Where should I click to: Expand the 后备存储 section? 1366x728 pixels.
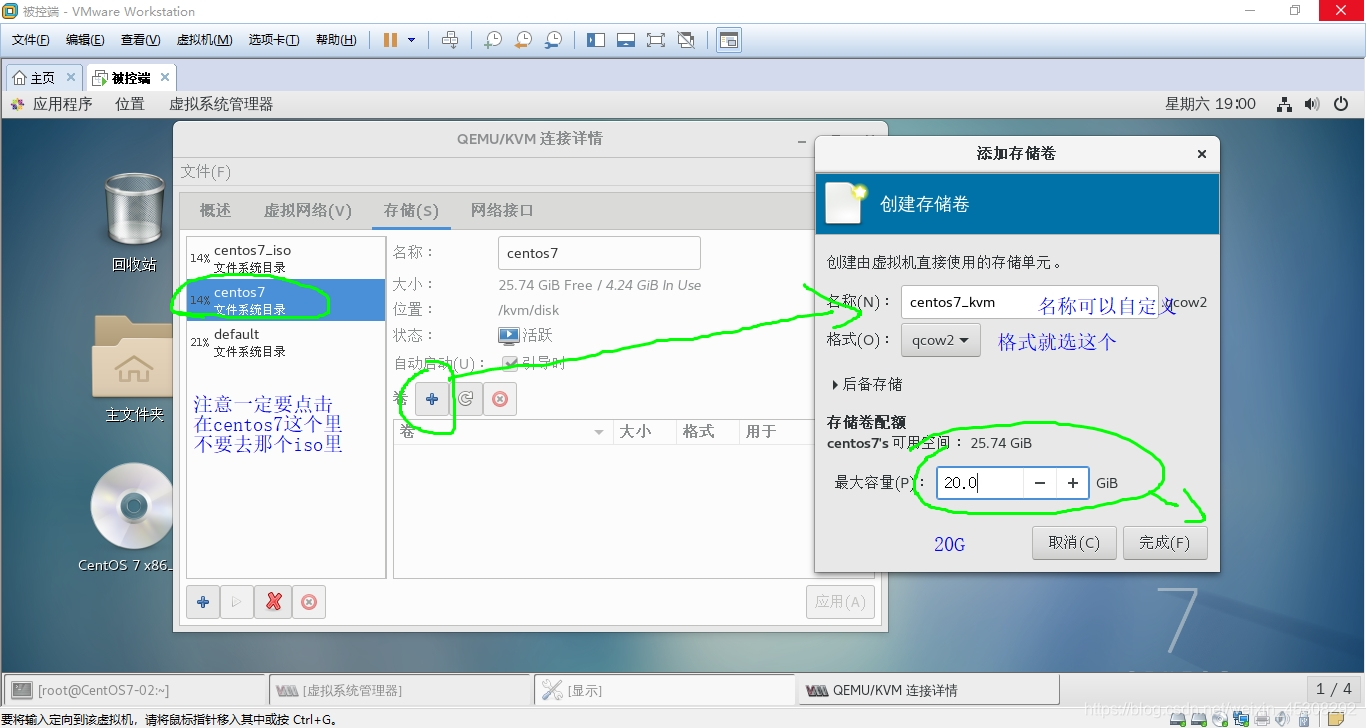pos(867,384)
